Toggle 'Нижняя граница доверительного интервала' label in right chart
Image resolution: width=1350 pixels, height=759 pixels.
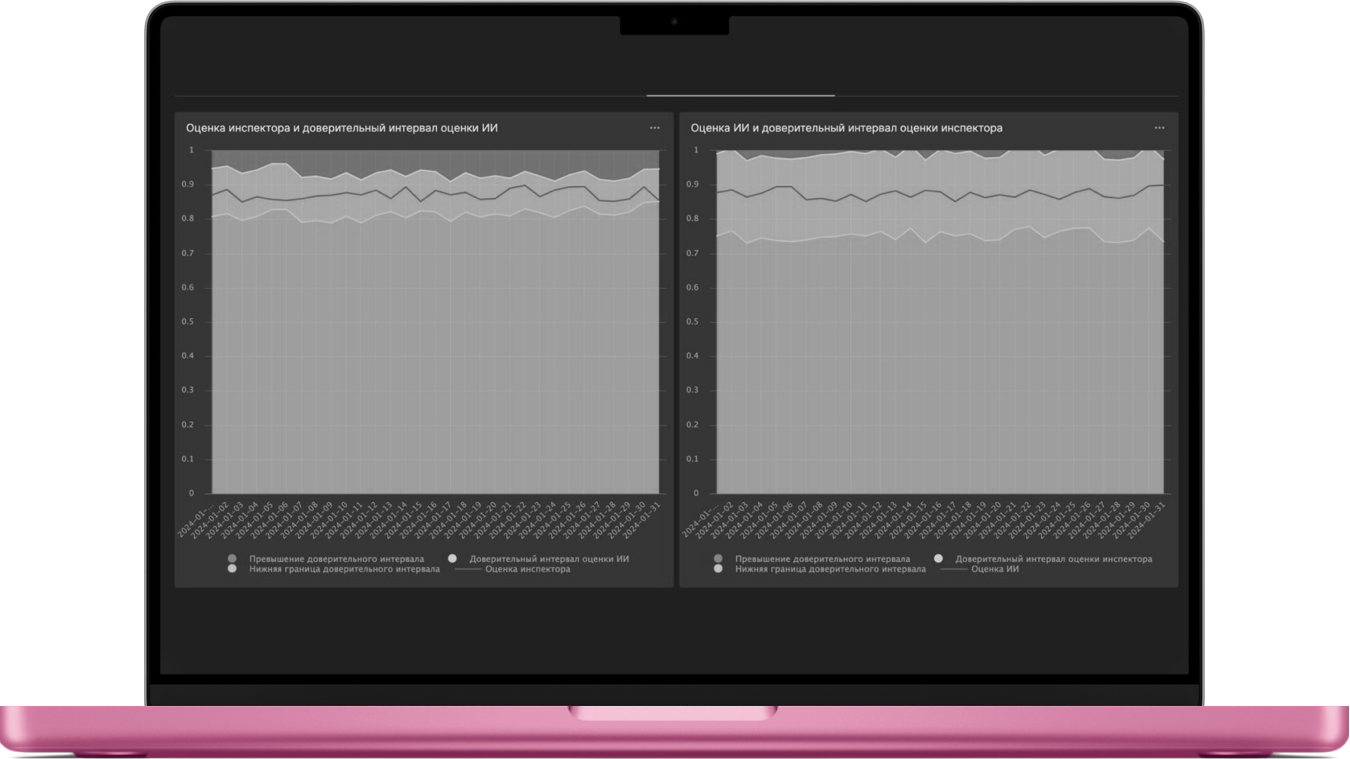(x=830, y=569)
